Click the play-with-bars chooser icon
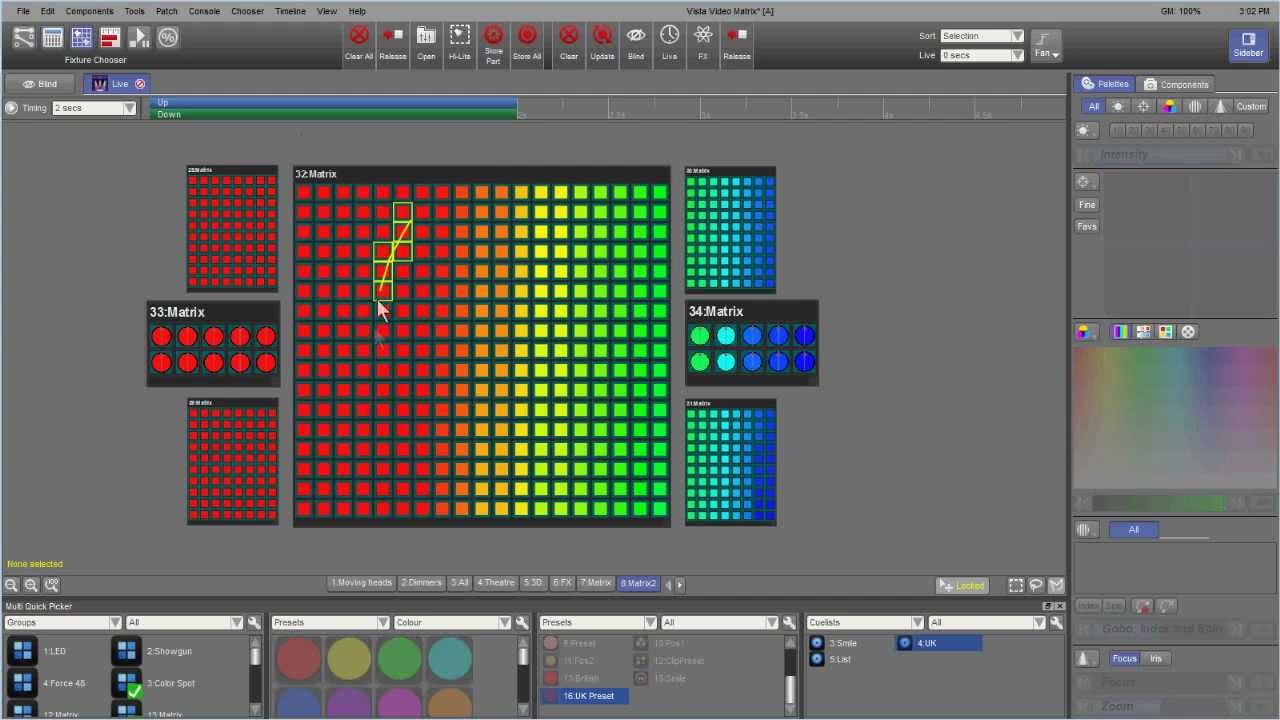 click(139, 38)
